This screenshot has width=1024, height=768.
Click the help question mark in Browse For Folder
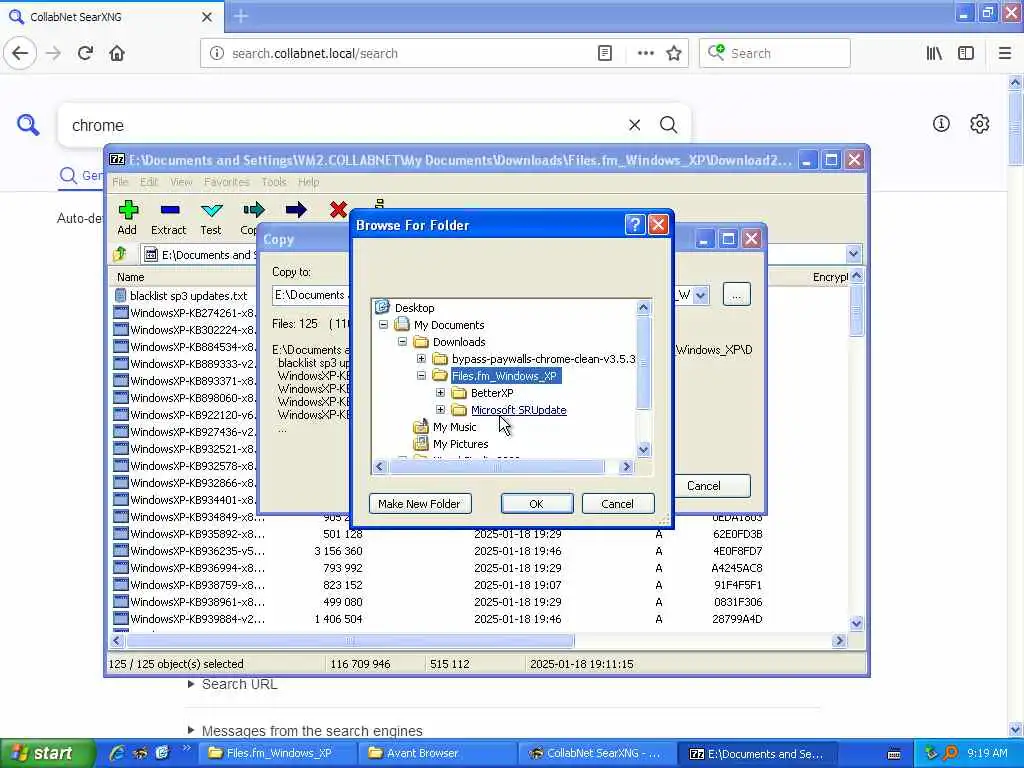[x=634, y=225]
